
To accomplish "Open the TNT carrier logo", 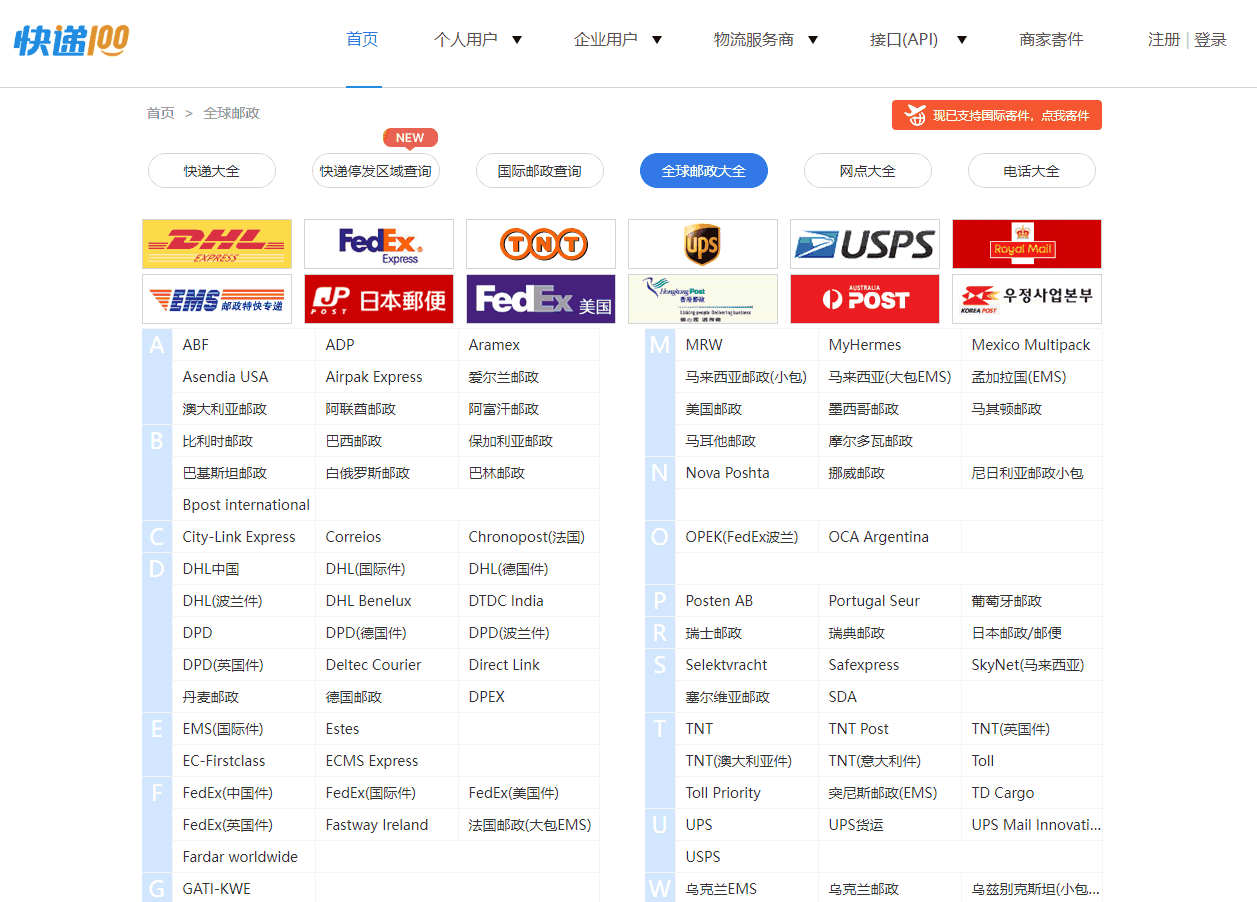I will (x=540, y=243).
